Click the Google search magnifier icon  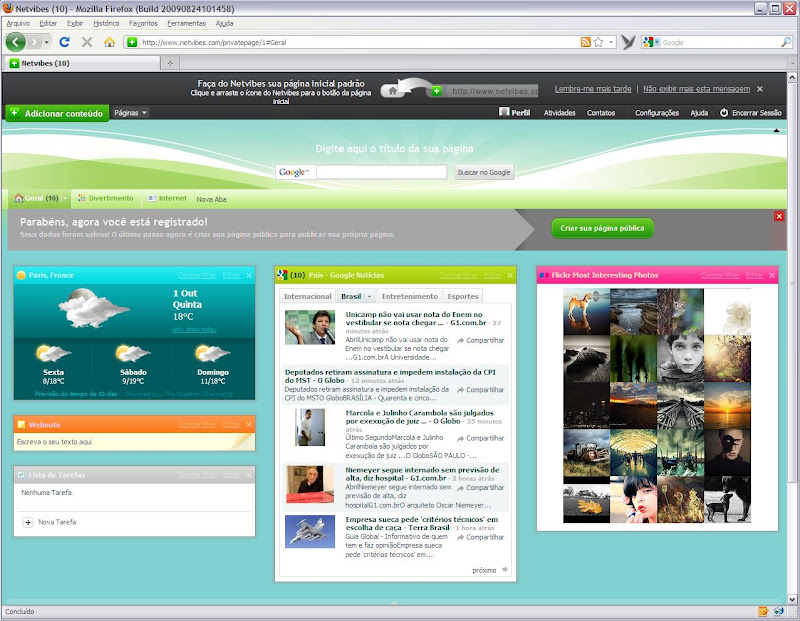[x=786, y=42]
